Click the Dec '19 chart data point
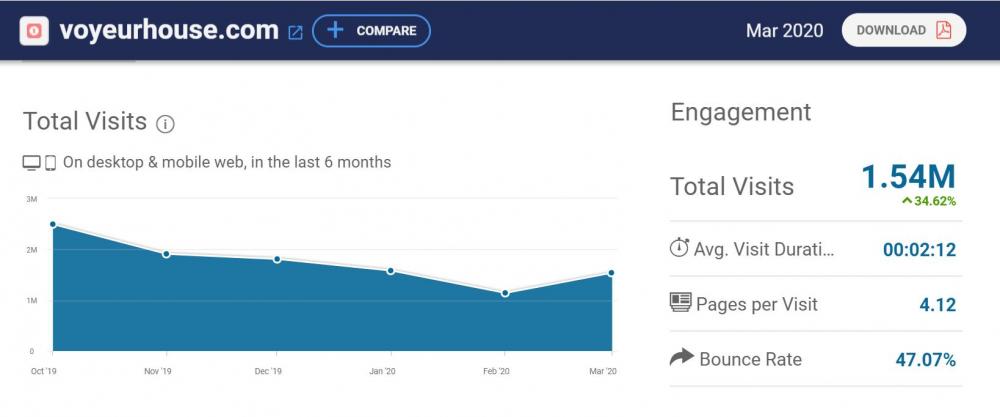The image size is (1000, 417). (277, 260)
